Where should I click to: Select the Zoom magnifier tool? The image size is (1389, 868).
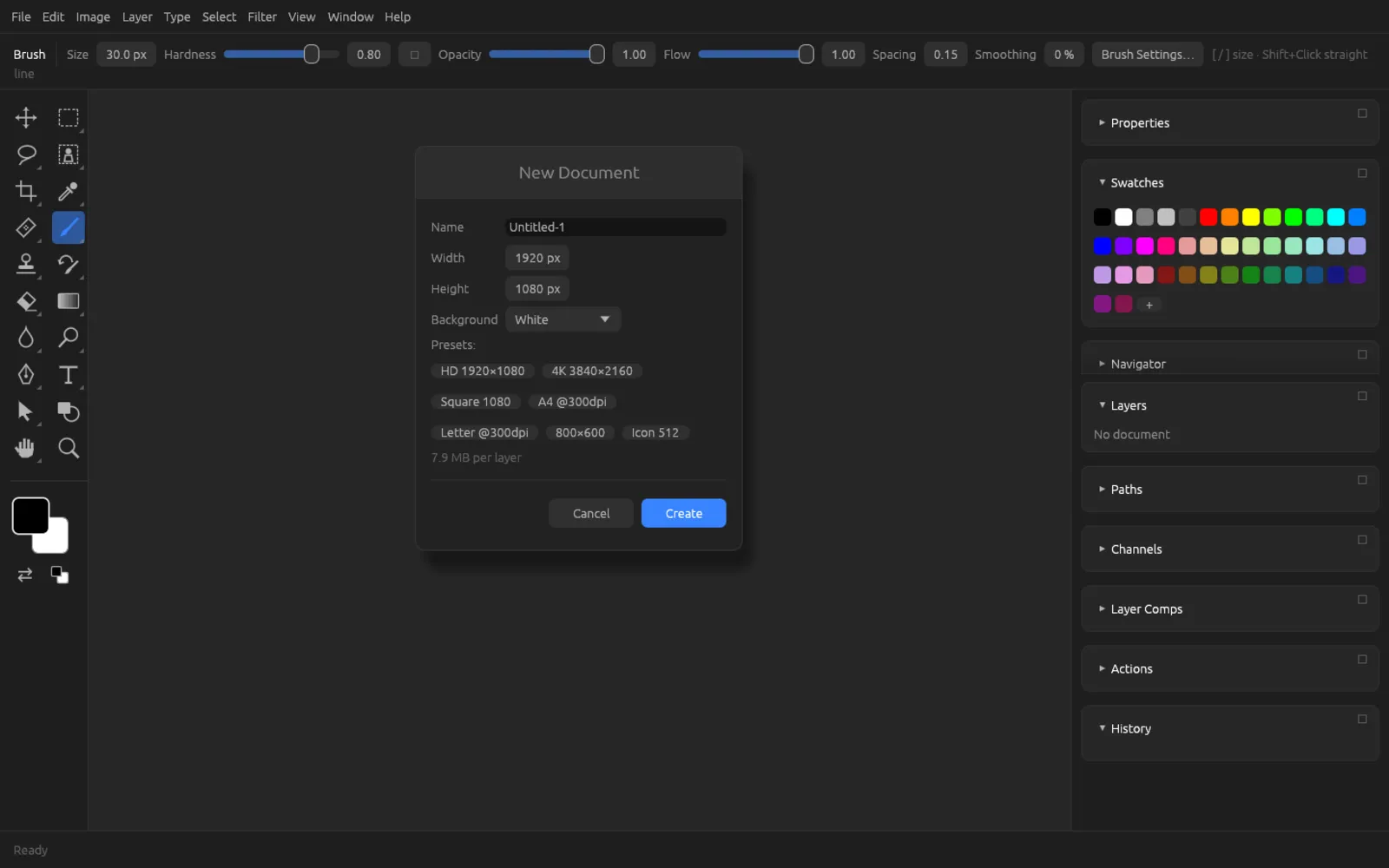point(68,448)
